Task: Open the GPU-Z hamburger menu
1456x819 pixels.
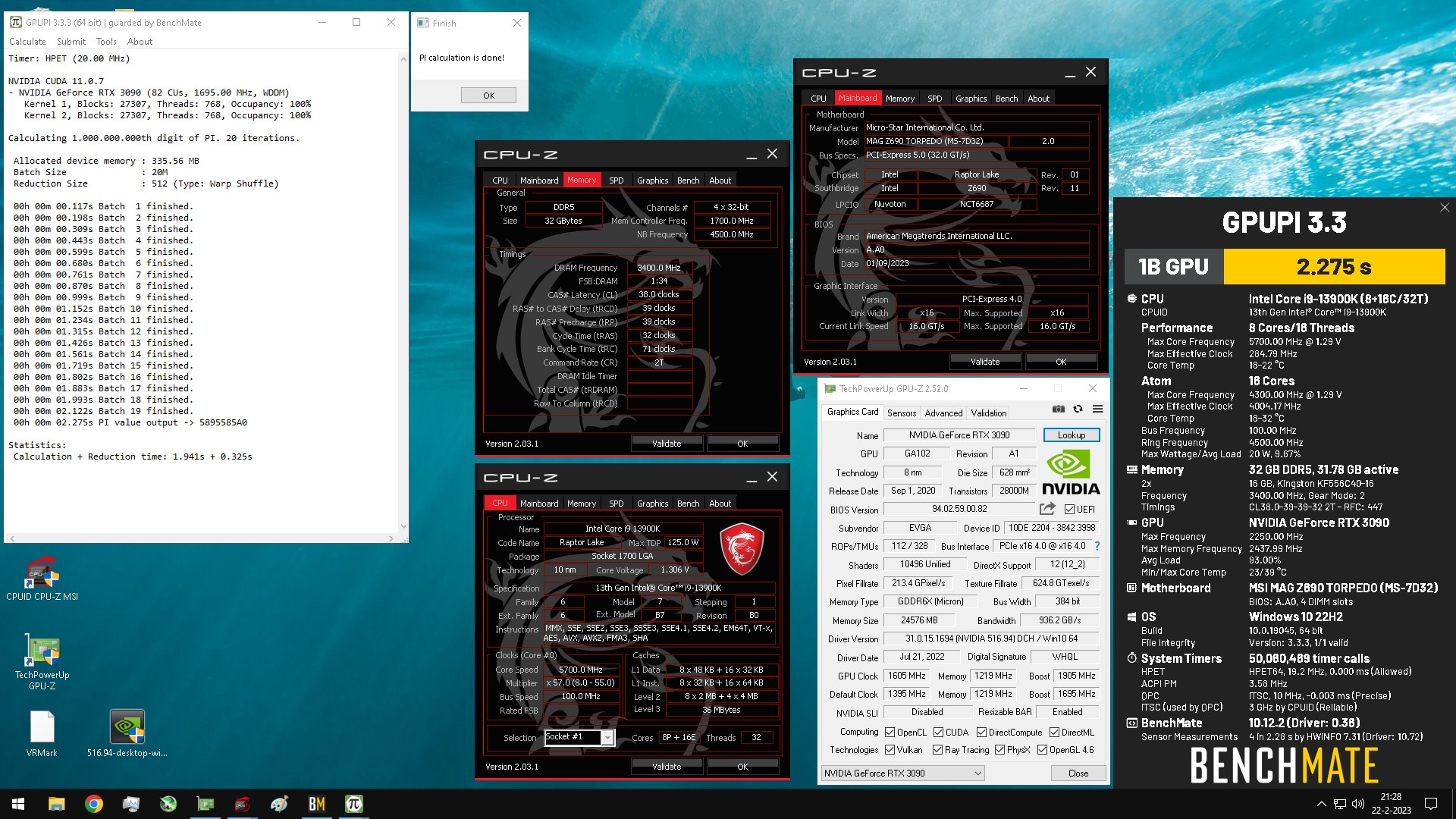Action: tap(1097, 409)
